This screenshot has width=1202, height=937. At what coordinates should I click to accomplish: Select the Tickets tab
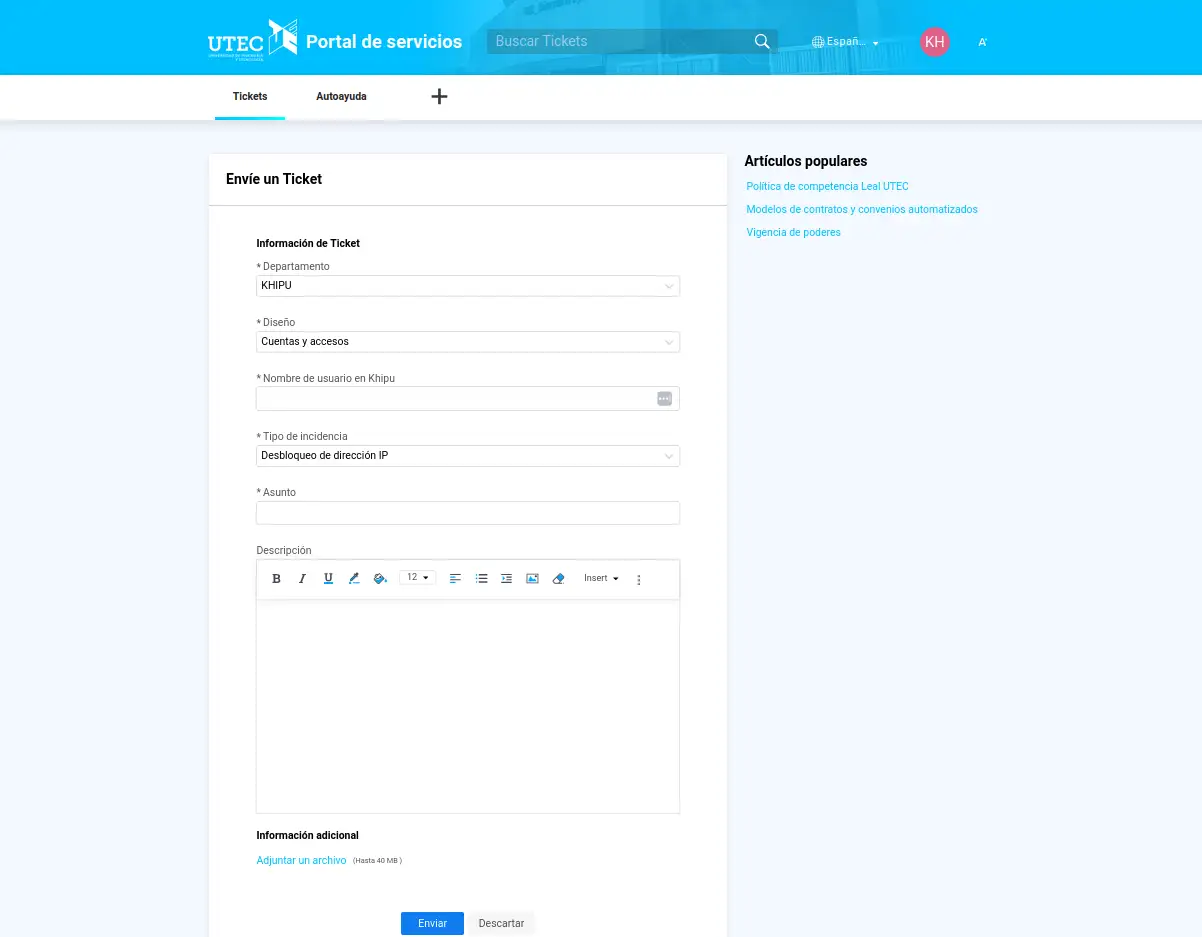coord(250,97)
